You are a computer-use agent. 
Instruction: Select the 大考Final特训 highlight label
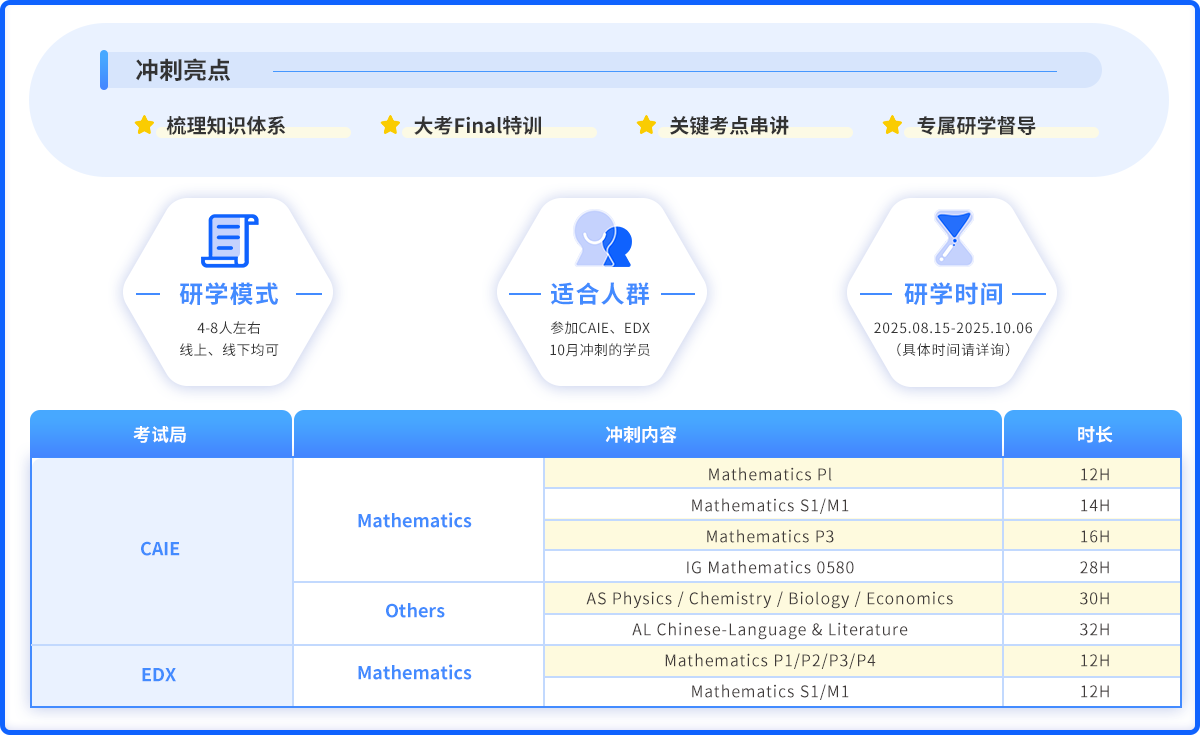tap(478, 126)
